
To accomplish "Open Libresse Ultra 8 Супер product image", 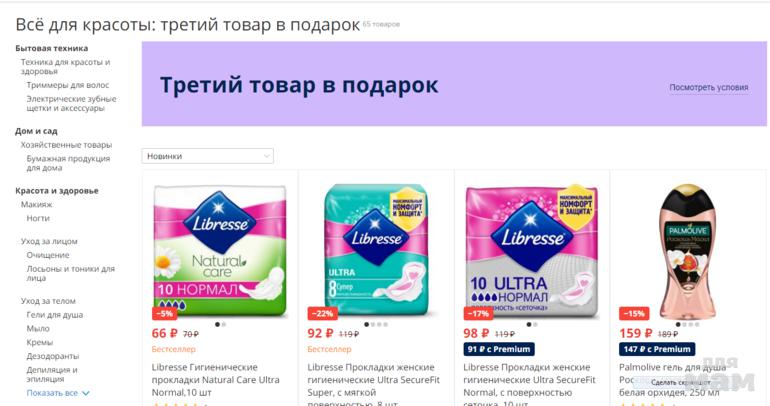I will coord(376,250).
